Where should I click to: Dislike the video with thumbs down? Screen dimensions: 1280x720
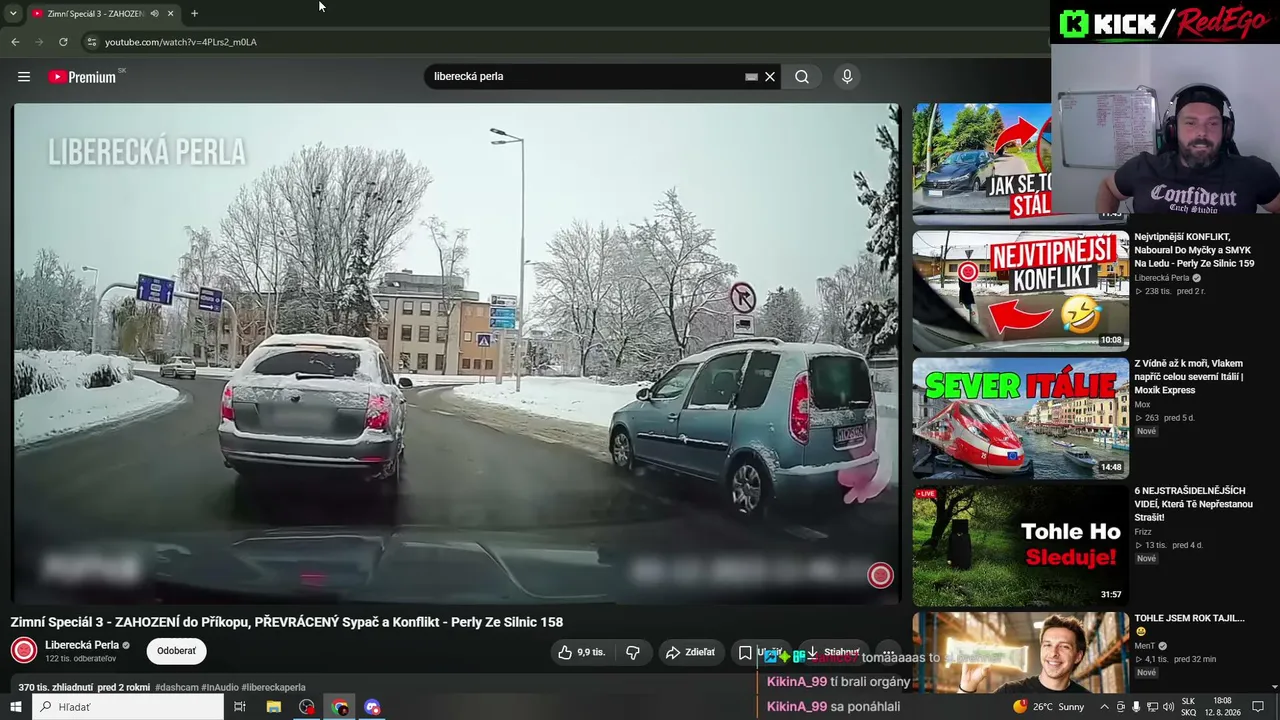[x=633, y=652]
